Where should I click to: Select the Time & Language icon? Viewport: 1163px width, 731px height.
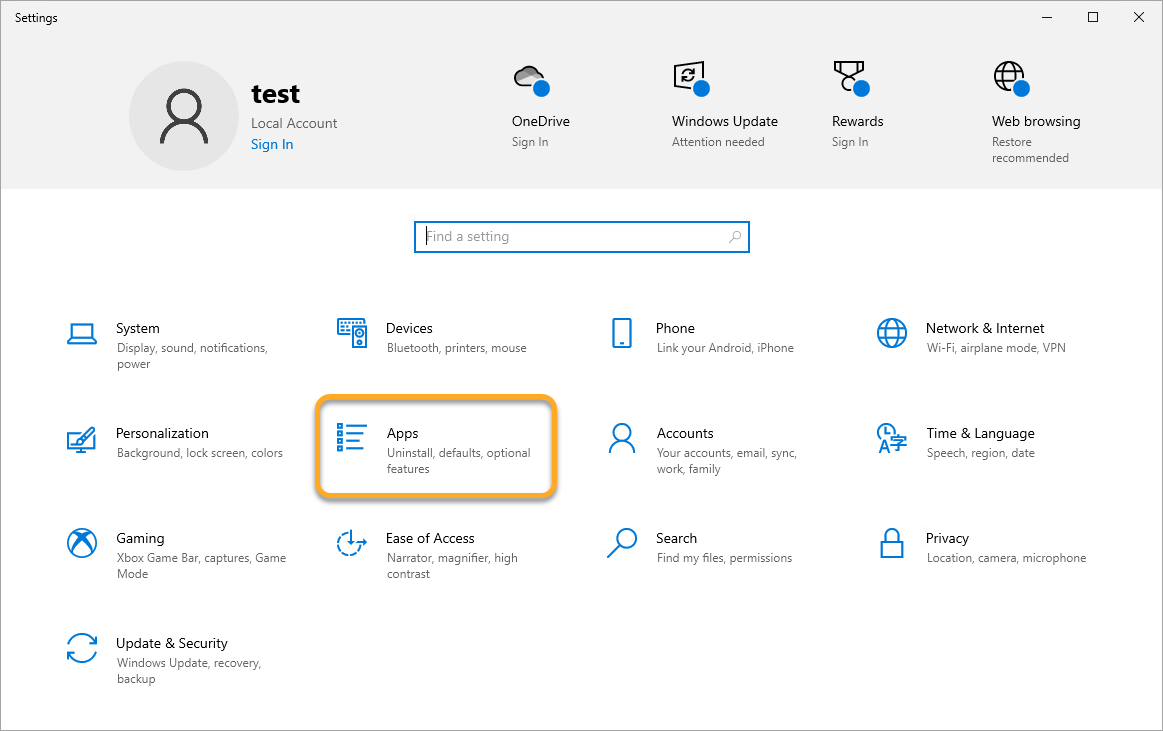(891, 438)
